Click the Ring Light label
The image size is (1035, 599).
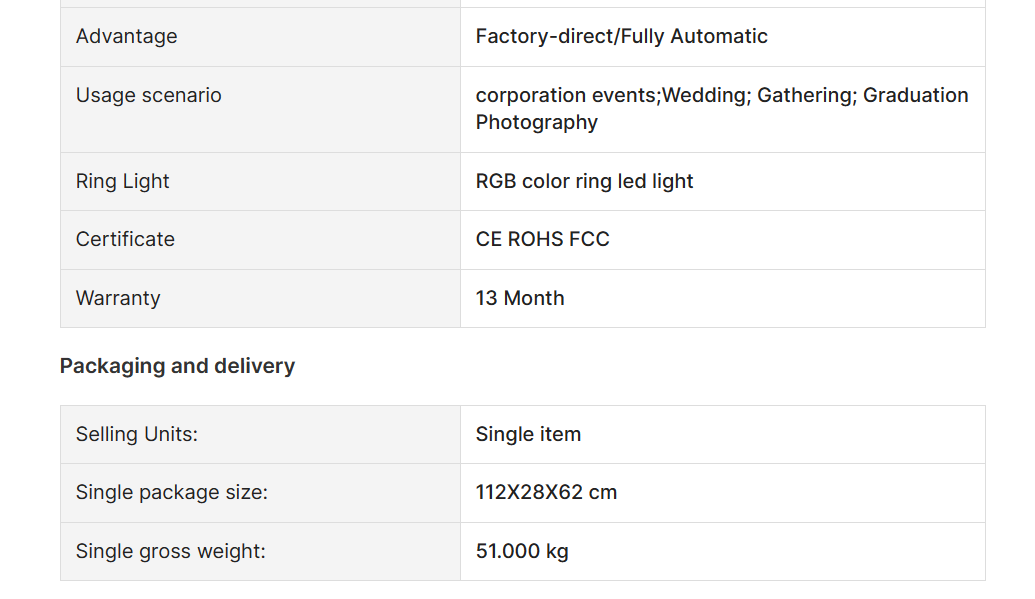click(123, 182)
